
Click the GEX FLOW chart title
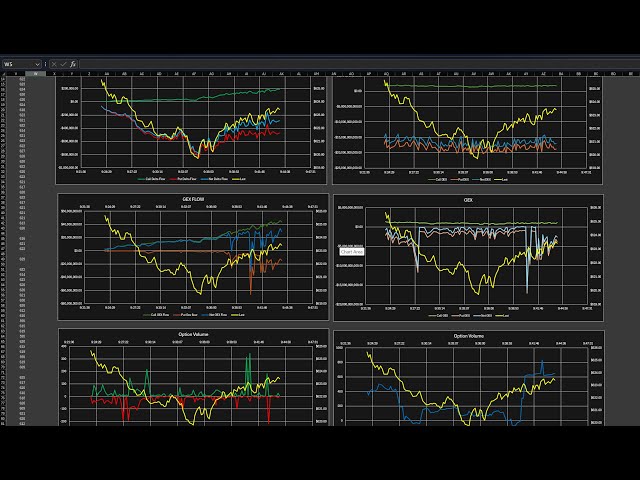point(193,199)
